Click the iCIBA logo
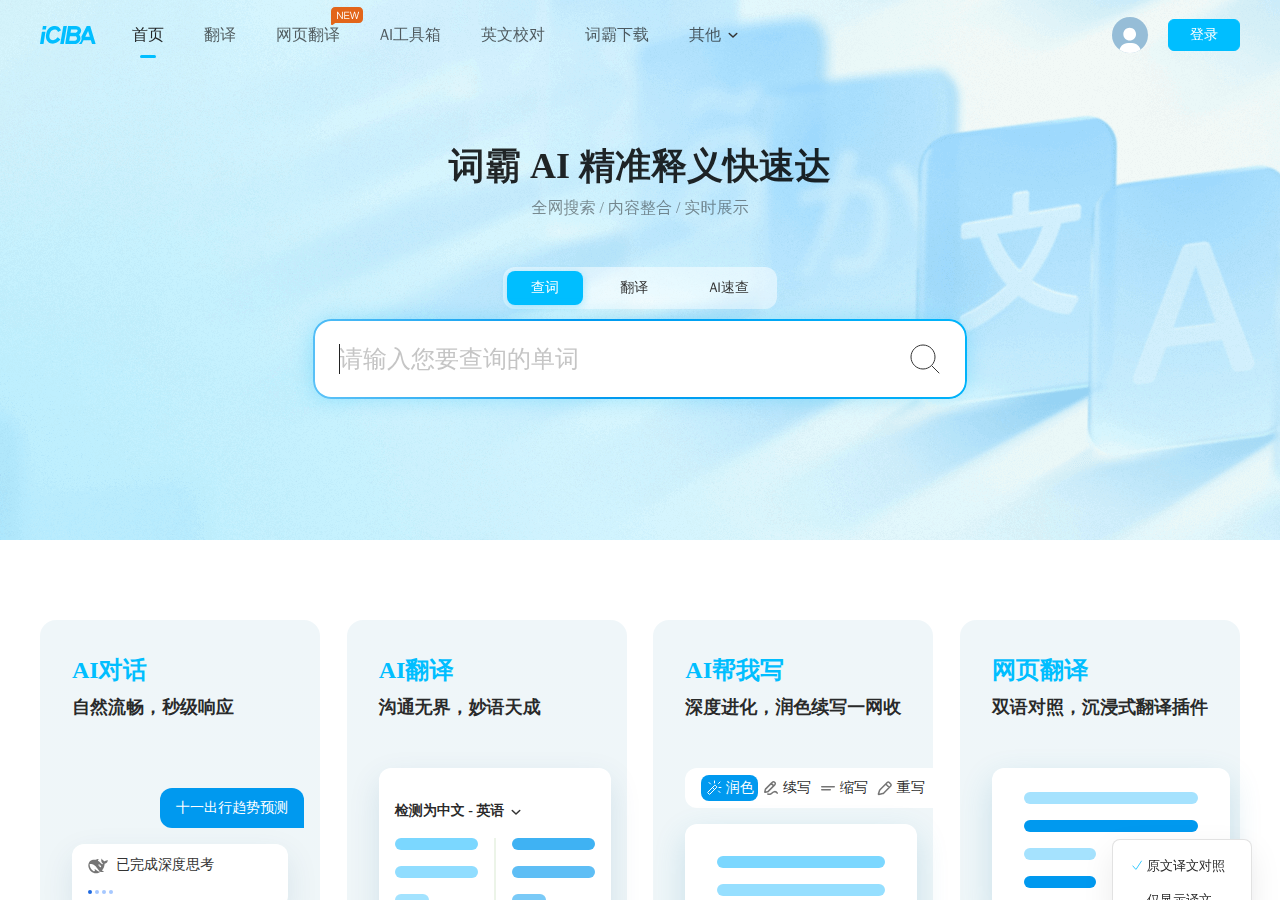1280x900 pixels. (67, 35)
